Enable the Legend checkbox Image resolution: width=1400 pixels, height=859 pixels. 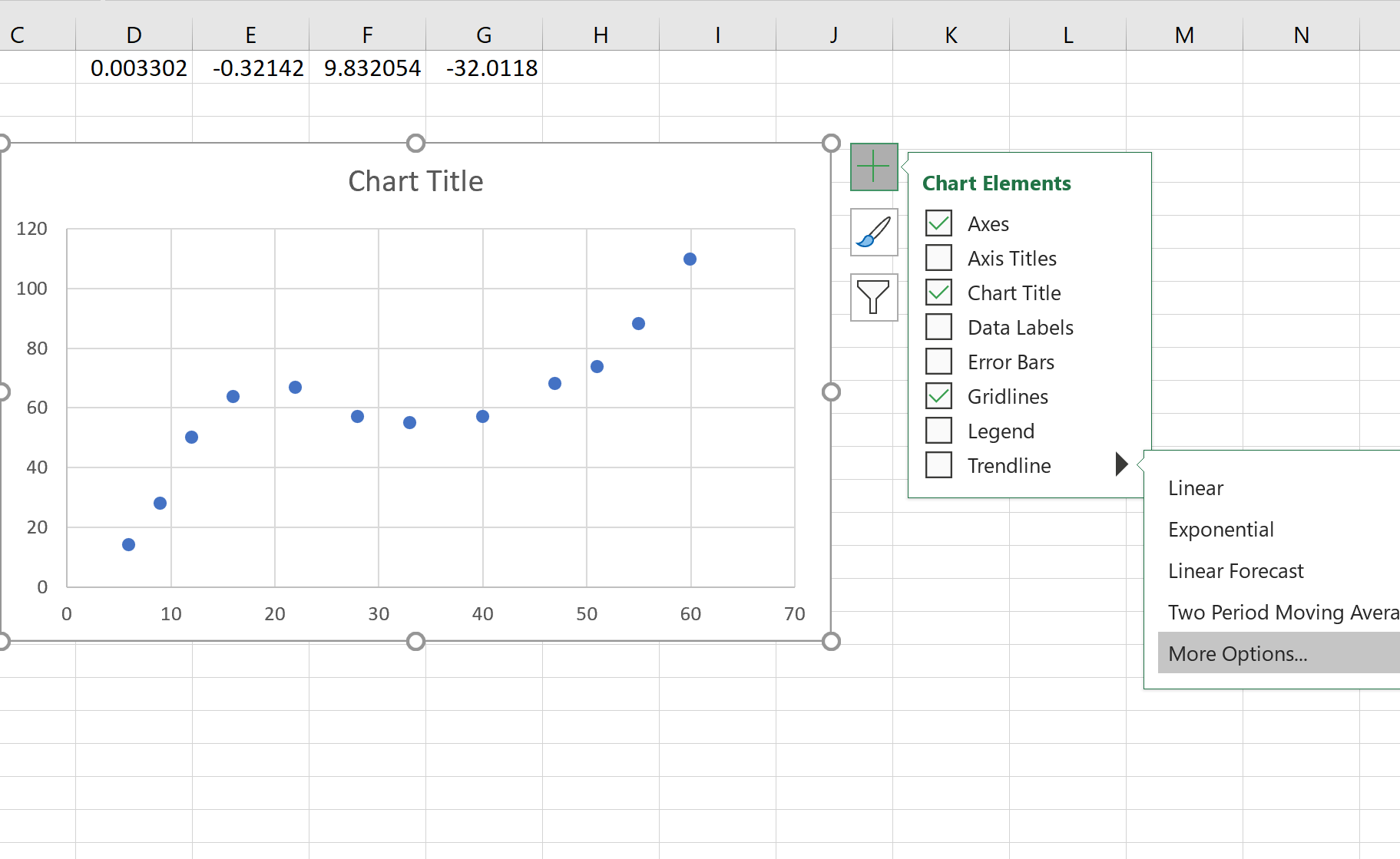click(x=938, y=430)
